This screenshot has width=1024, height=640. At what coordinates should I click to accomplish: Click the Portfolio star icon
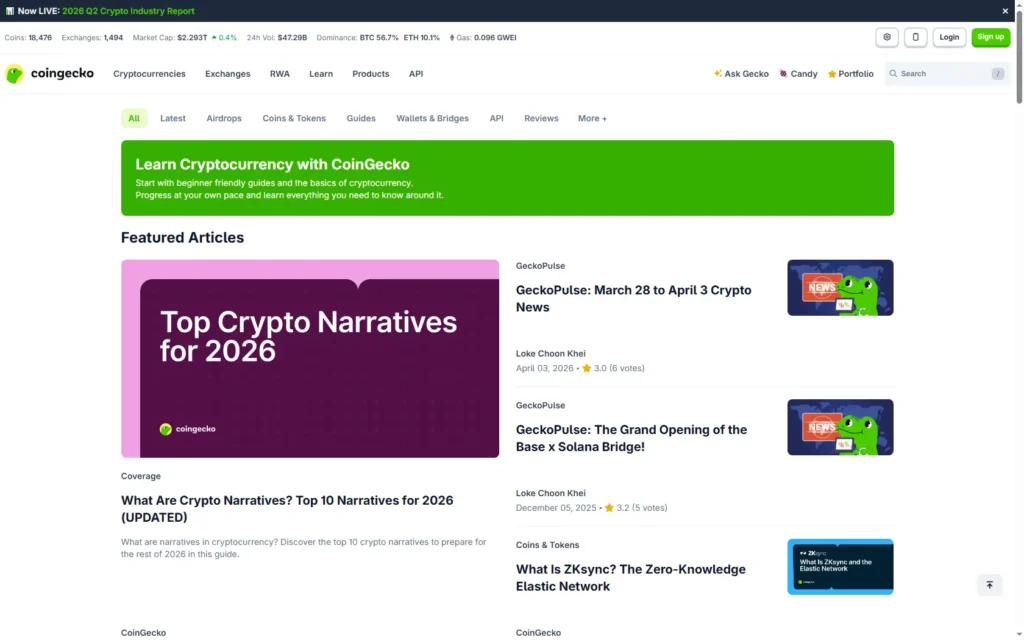831,74
